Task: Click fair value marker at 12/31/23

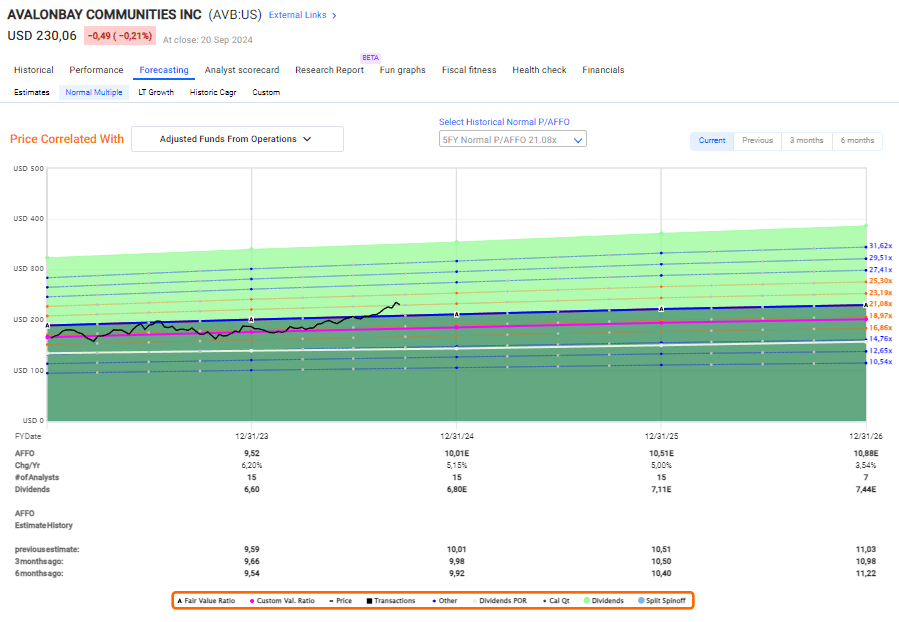Action: tap(251, 319)
